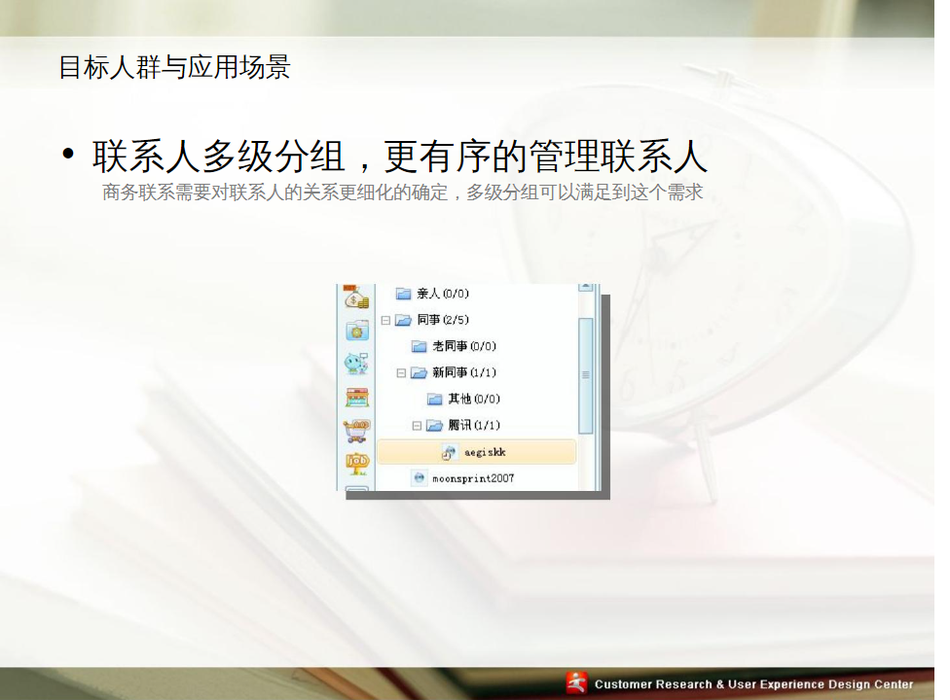This screenshot has height=700, width=950.
Task: Click the money bag icon in sidebar
Action: tap(357, 298)
